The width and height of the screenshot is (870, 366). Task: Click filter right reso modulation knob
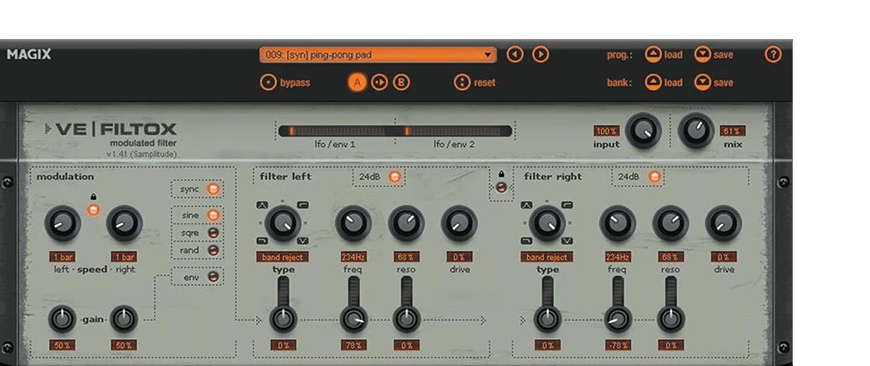pyautogui.click(x=671, y=319)
